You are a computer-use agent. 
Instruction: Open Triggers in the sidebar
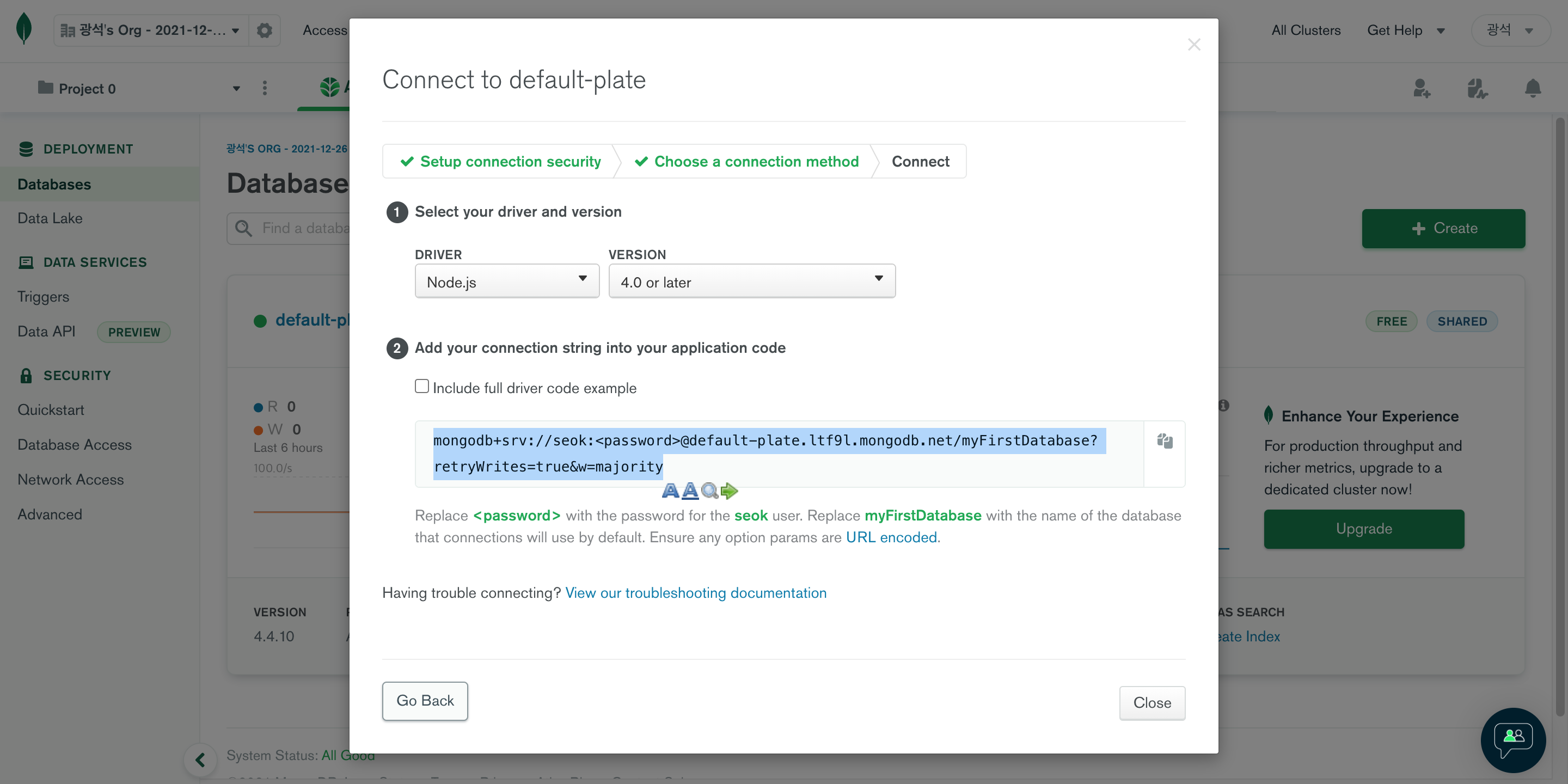43,297
